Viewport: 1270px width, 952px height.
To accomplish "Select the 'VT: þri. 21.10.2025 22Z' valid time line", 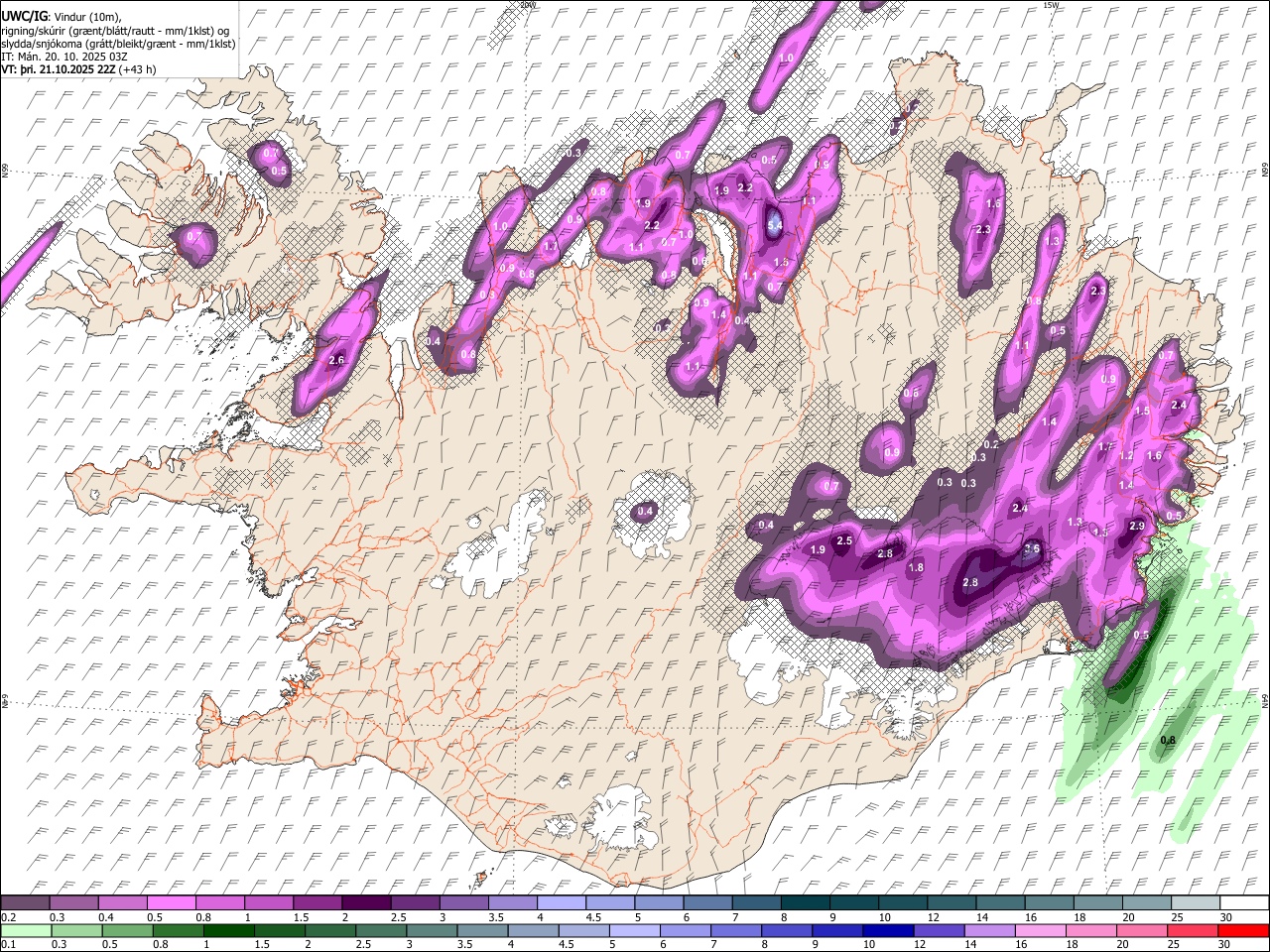I will click(x=59, y=69).
